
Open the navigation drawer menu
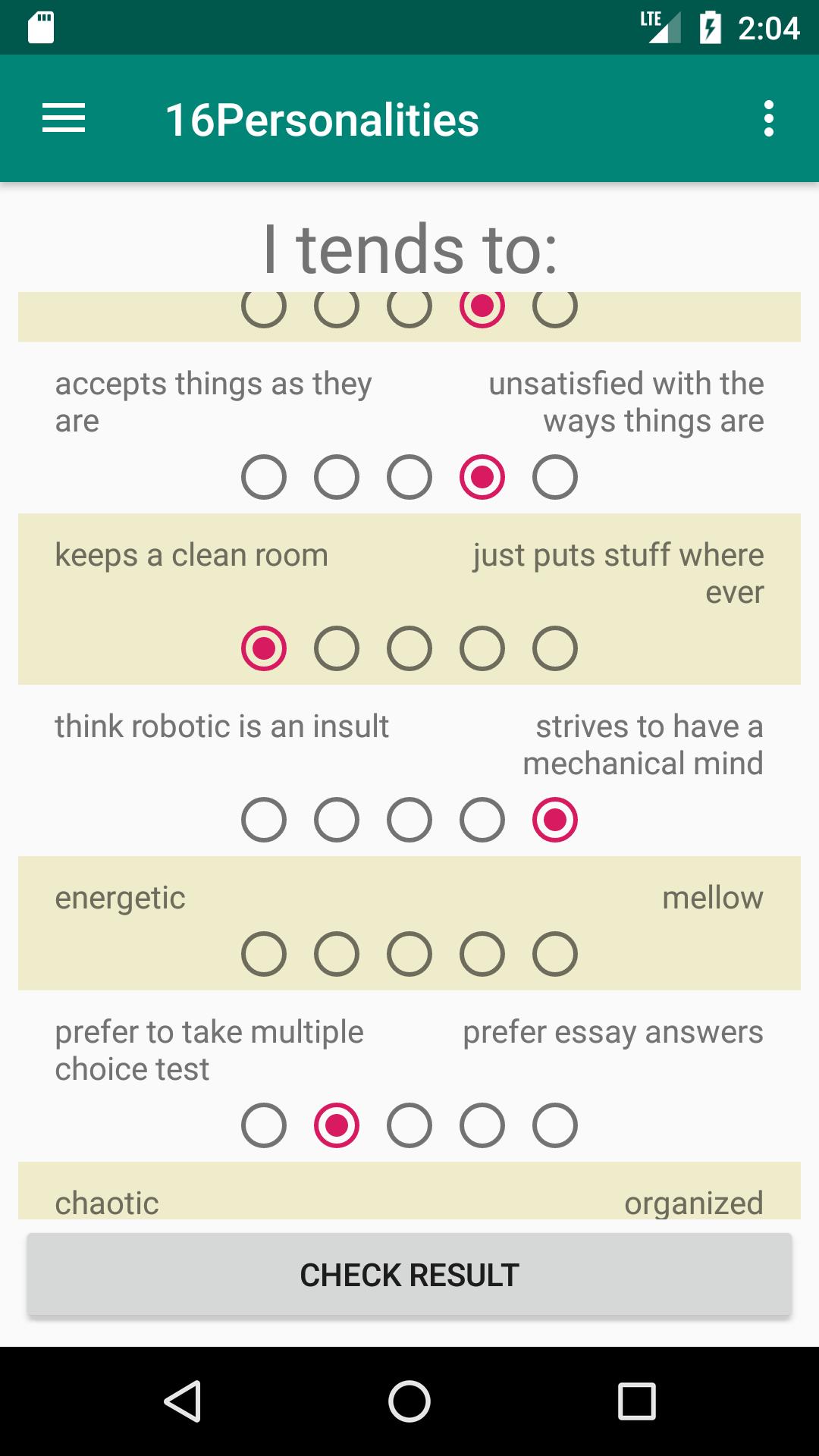(x=63, y=118)
